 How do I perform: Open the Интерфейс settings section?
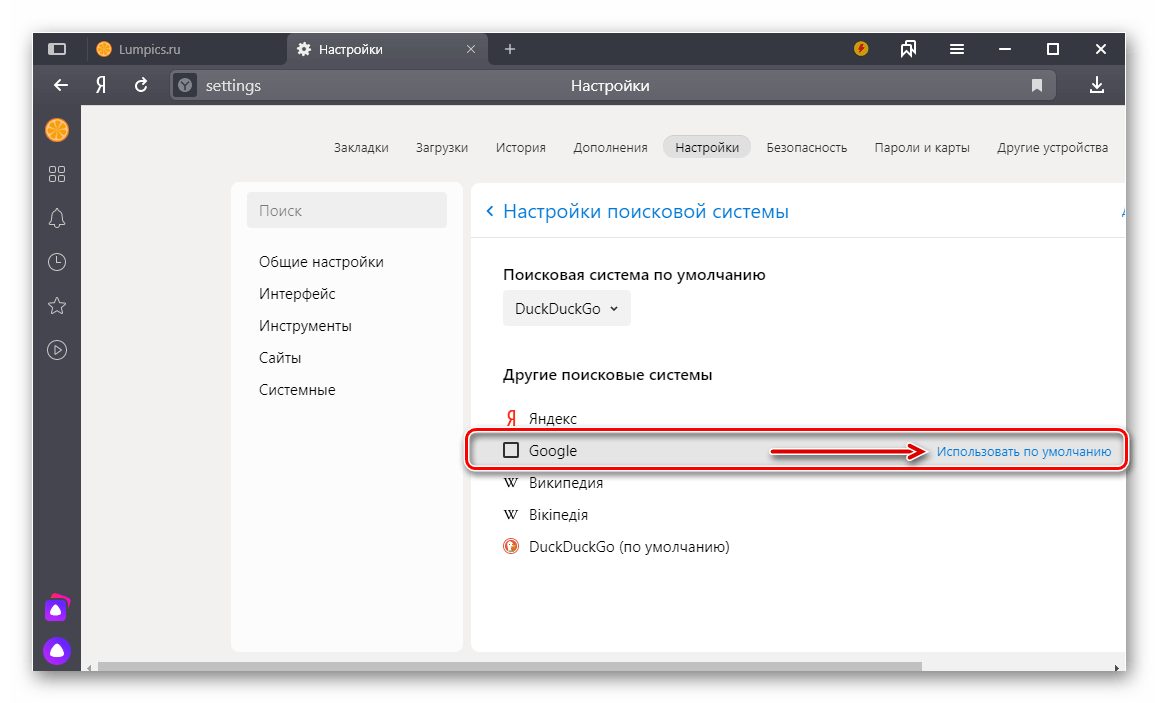pos(297,294)
